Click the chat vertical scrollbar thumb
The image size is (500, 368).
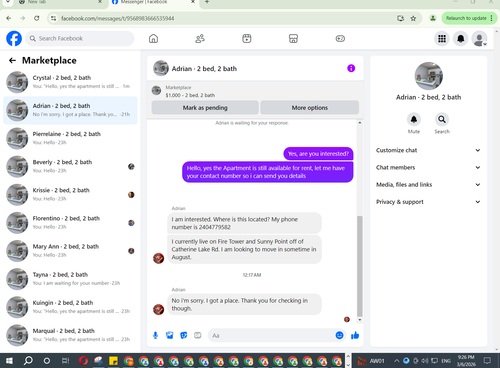tap(360, 266)
